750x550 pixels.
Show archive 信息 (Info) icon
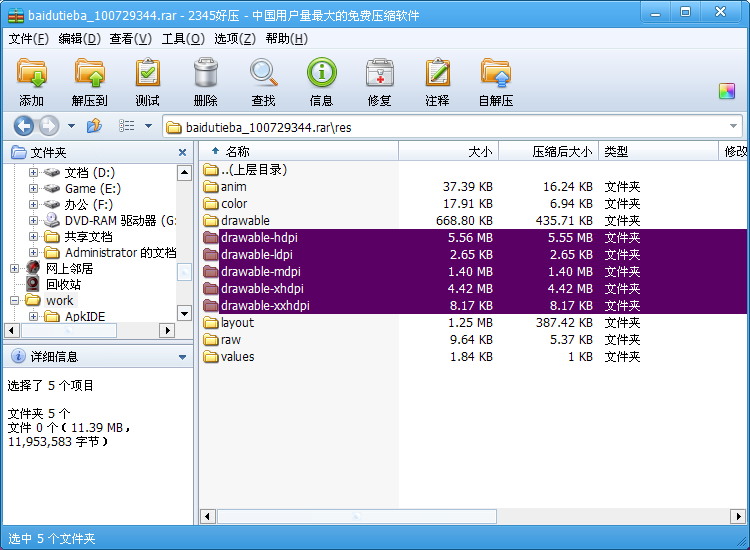coord(321,75)
